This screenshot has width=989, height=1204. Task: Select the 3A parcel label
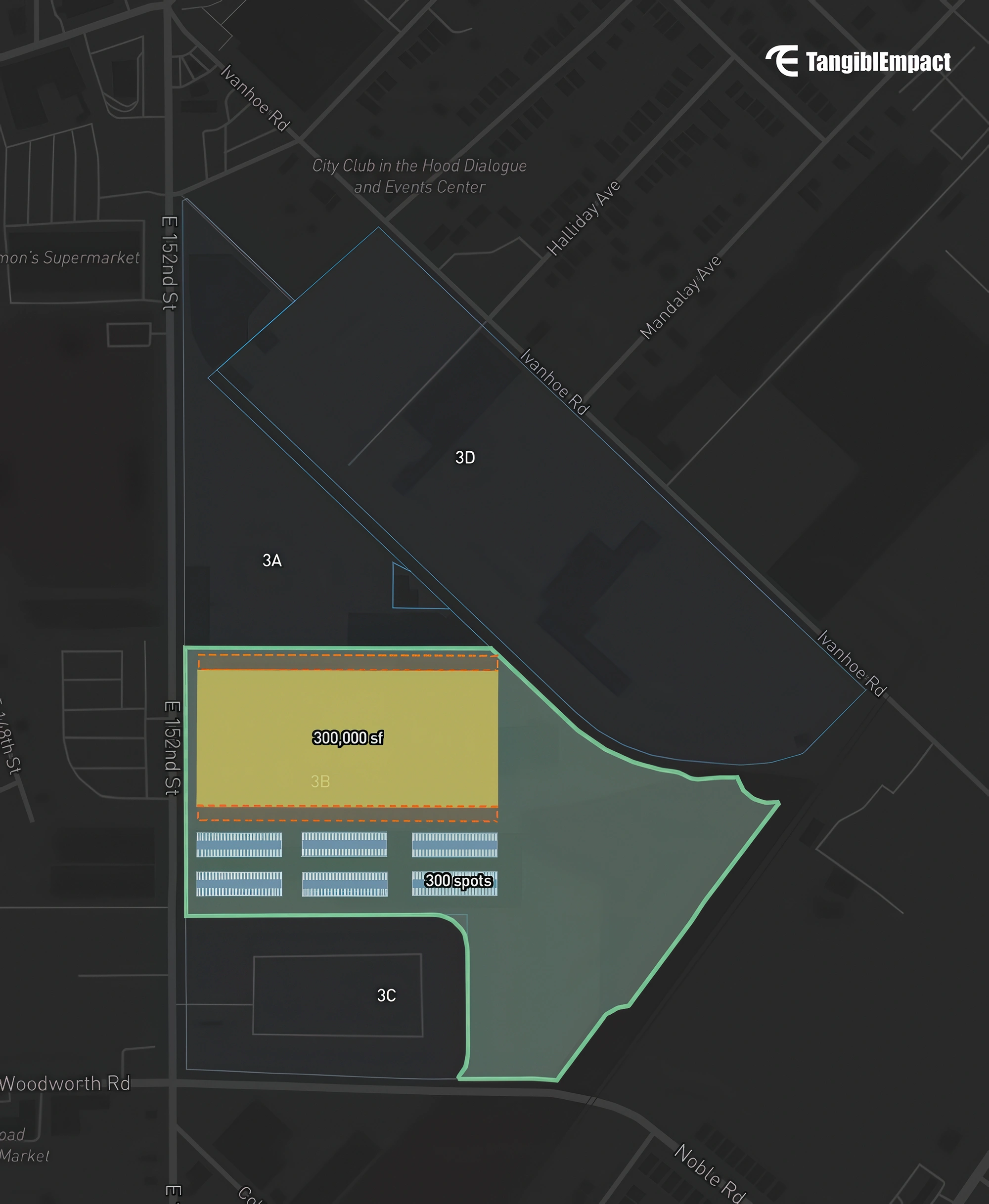click(x=272, y=560)
